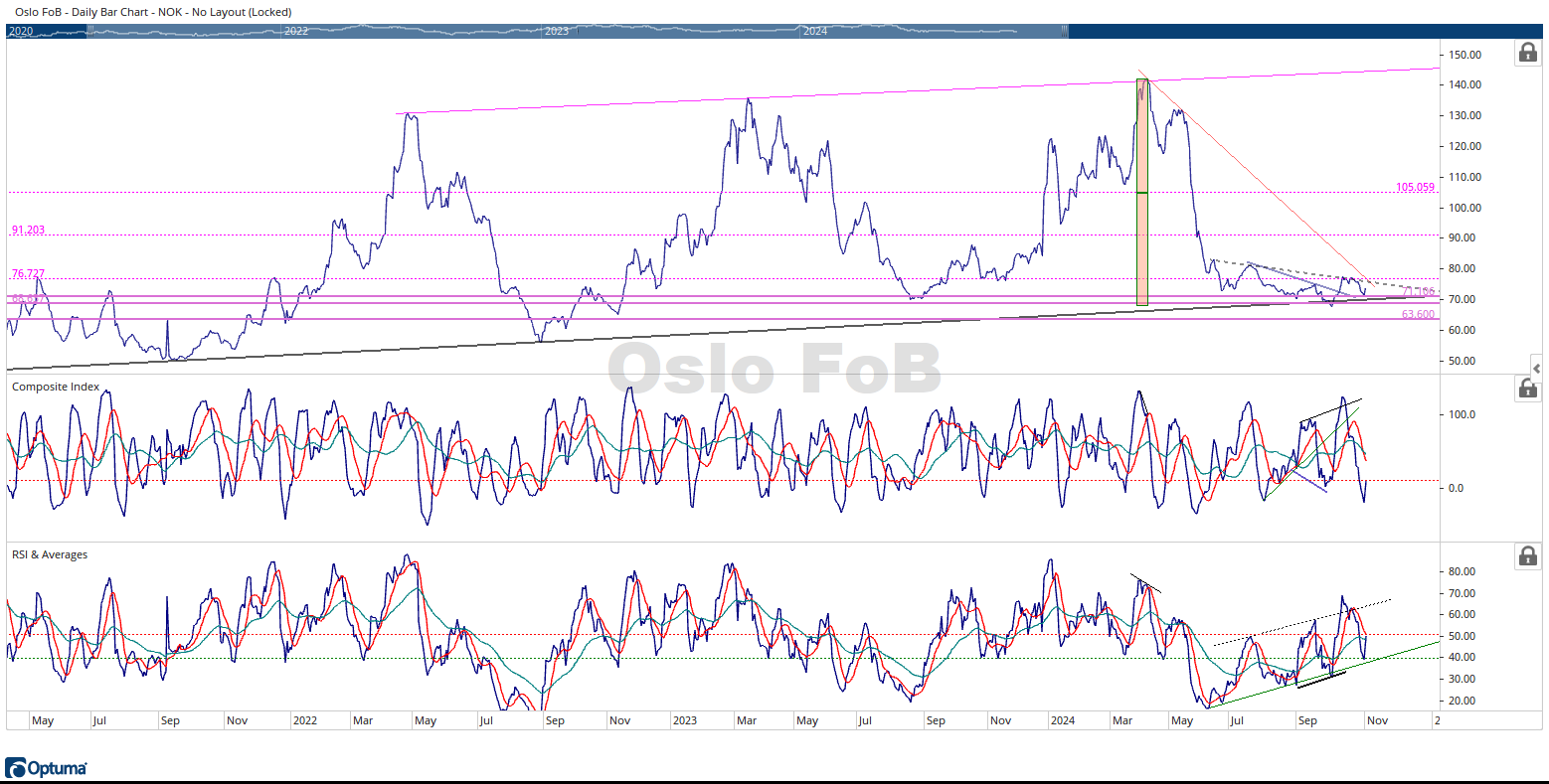This screenshot has width=1549, height=784.
Task: Toggle the lock on the RSI & Averages panel
Action: (x=1527, y=556)
